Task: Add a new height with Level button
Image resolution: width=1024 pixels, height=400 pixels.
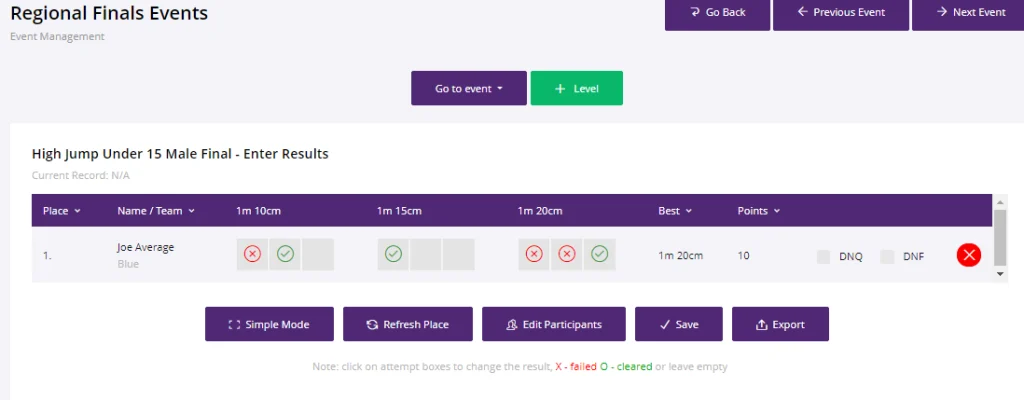Action: (577, 88)
